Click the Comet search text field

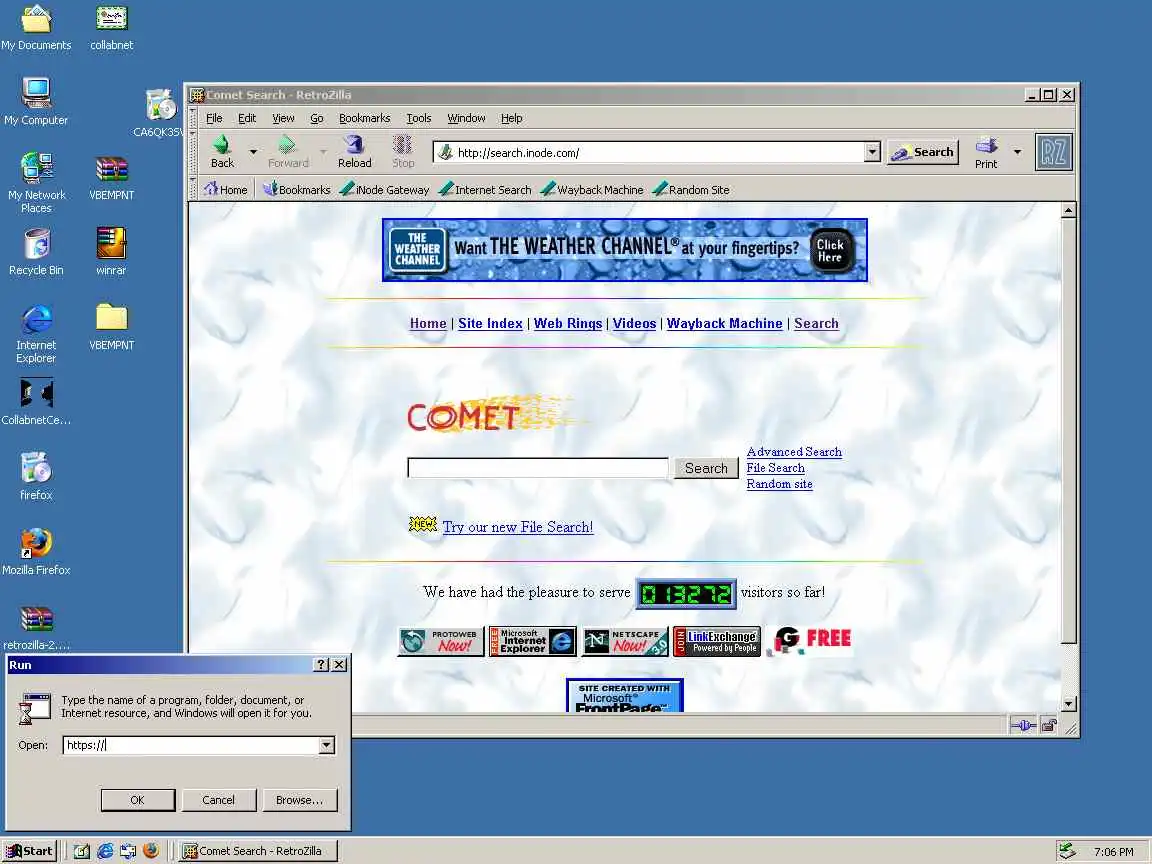[538, 468]
